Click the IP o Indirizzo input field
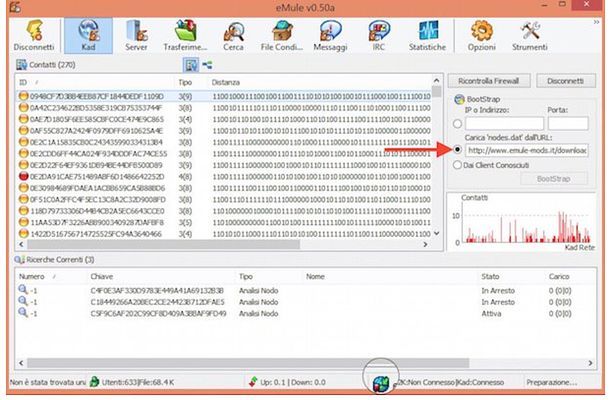This screenshot has width=610, height=400. coord(505,124)
